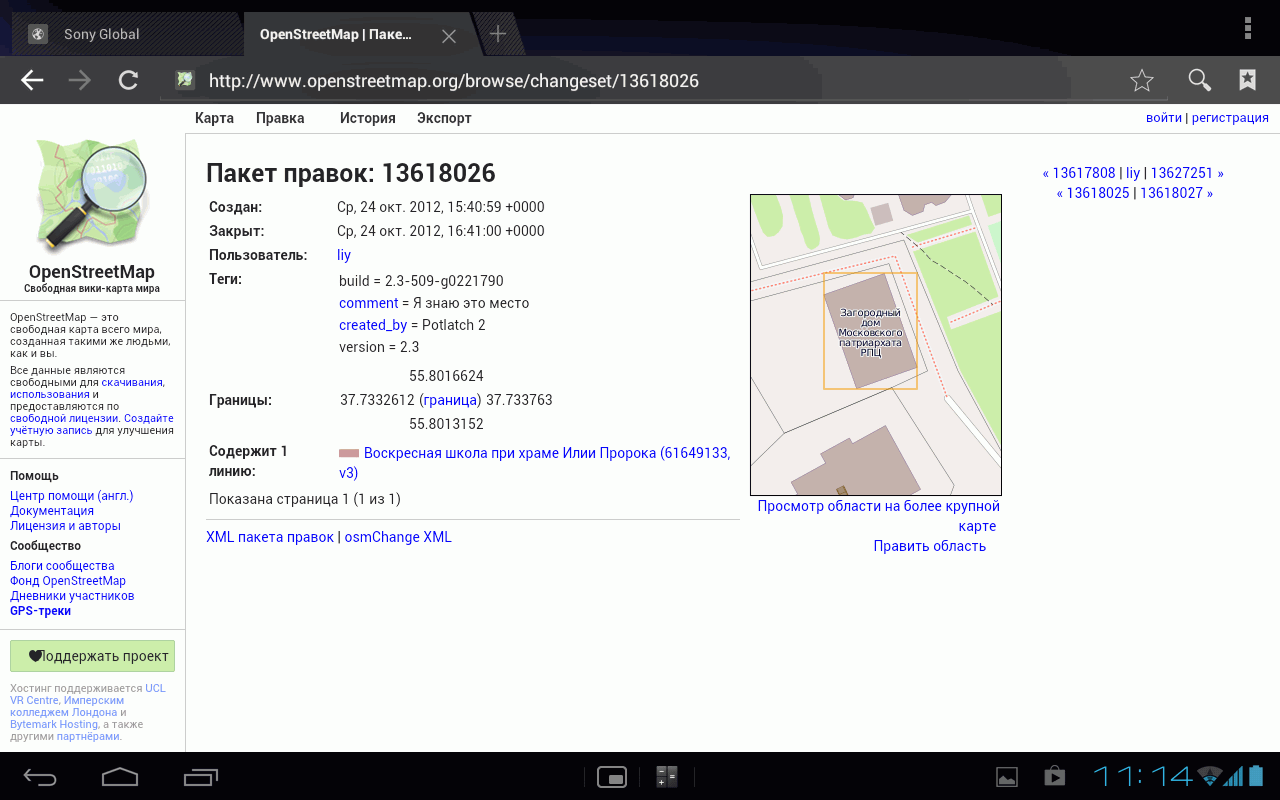Click the created_by tag link
The width and height of the screenshot is (1280, 800).
tap(373, 325)
